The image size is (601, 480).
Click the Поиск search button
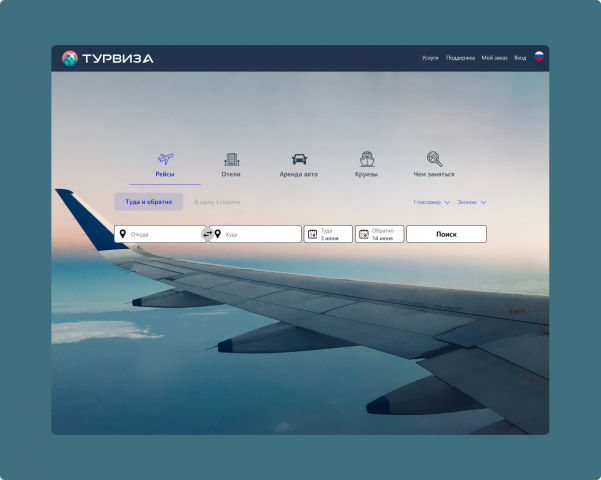pyautogui.click(x=447, y=234)
